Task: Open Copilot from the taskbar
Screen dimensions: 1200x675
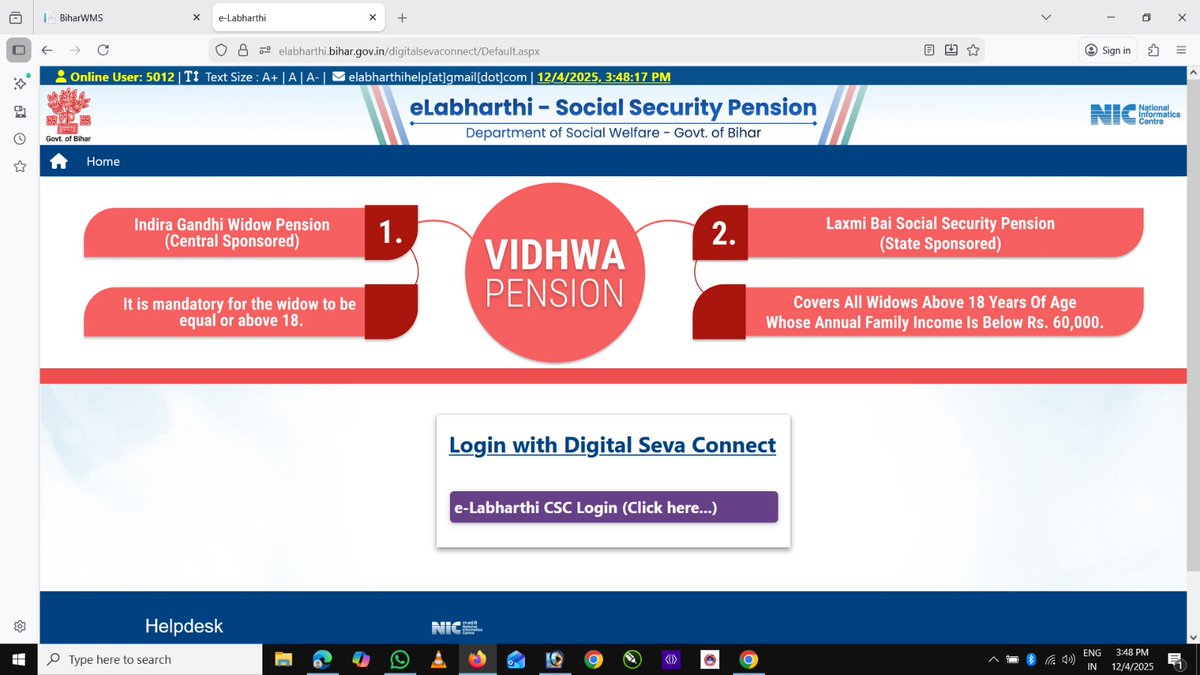Action: pos(361,659)
